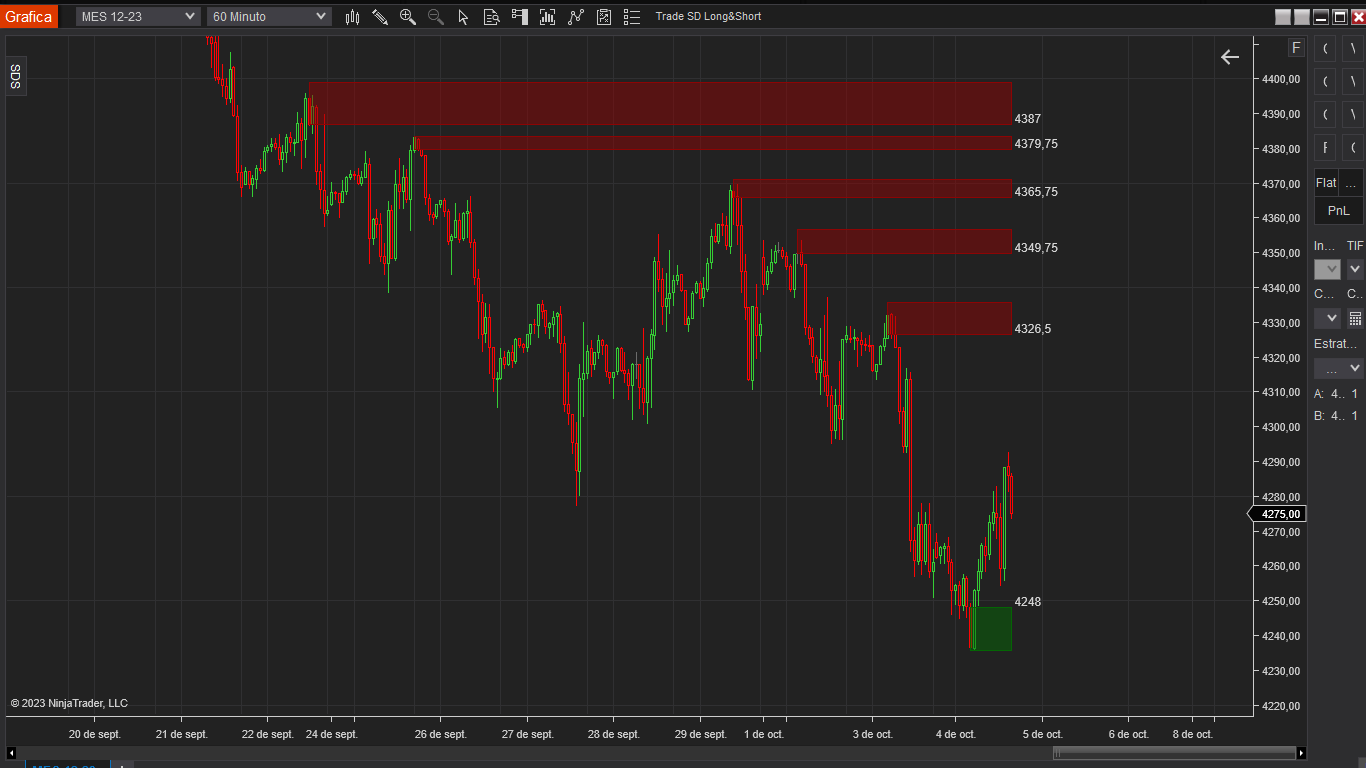Select the MES 12-23 tab at bottom

click(66, 765)
